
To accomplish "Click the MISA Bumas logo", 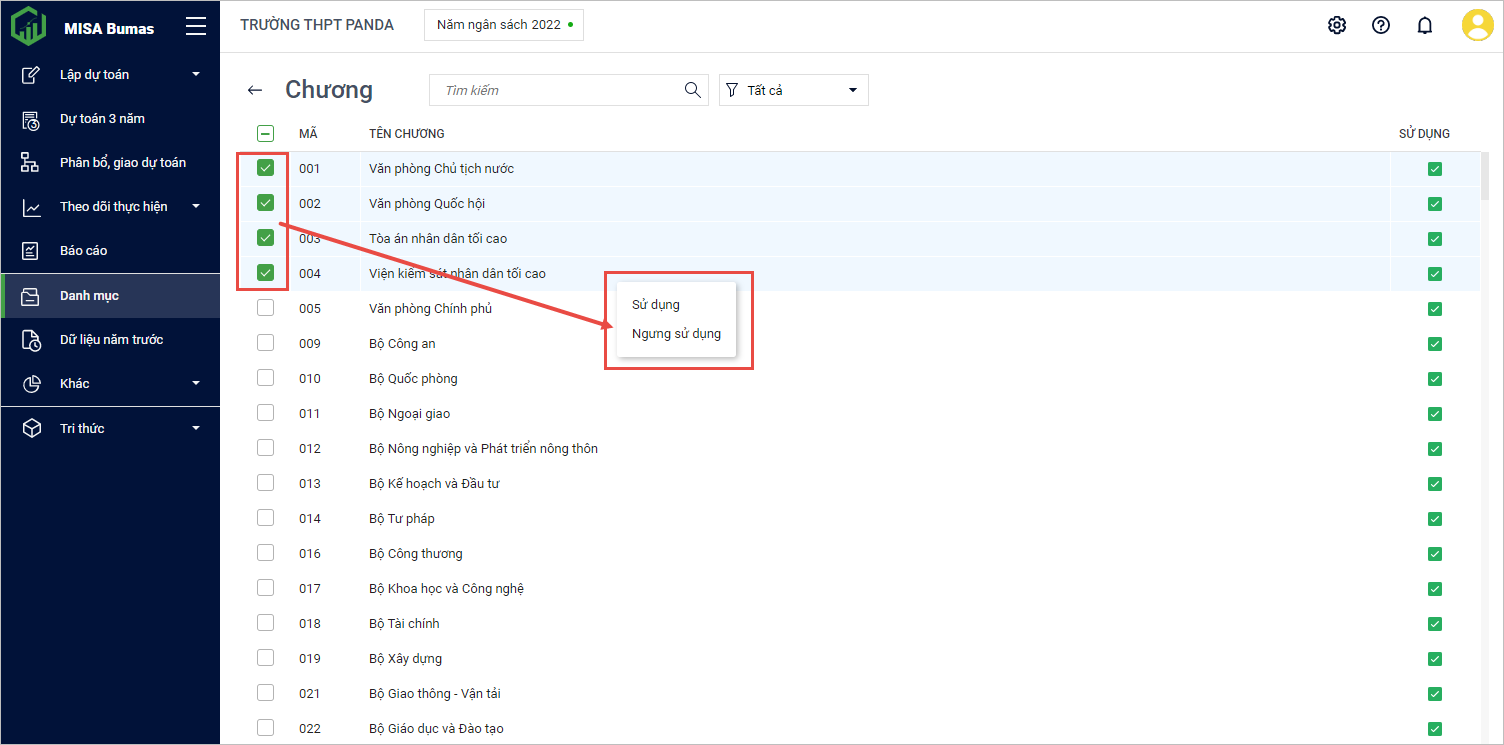I will (x=29, y=27).
